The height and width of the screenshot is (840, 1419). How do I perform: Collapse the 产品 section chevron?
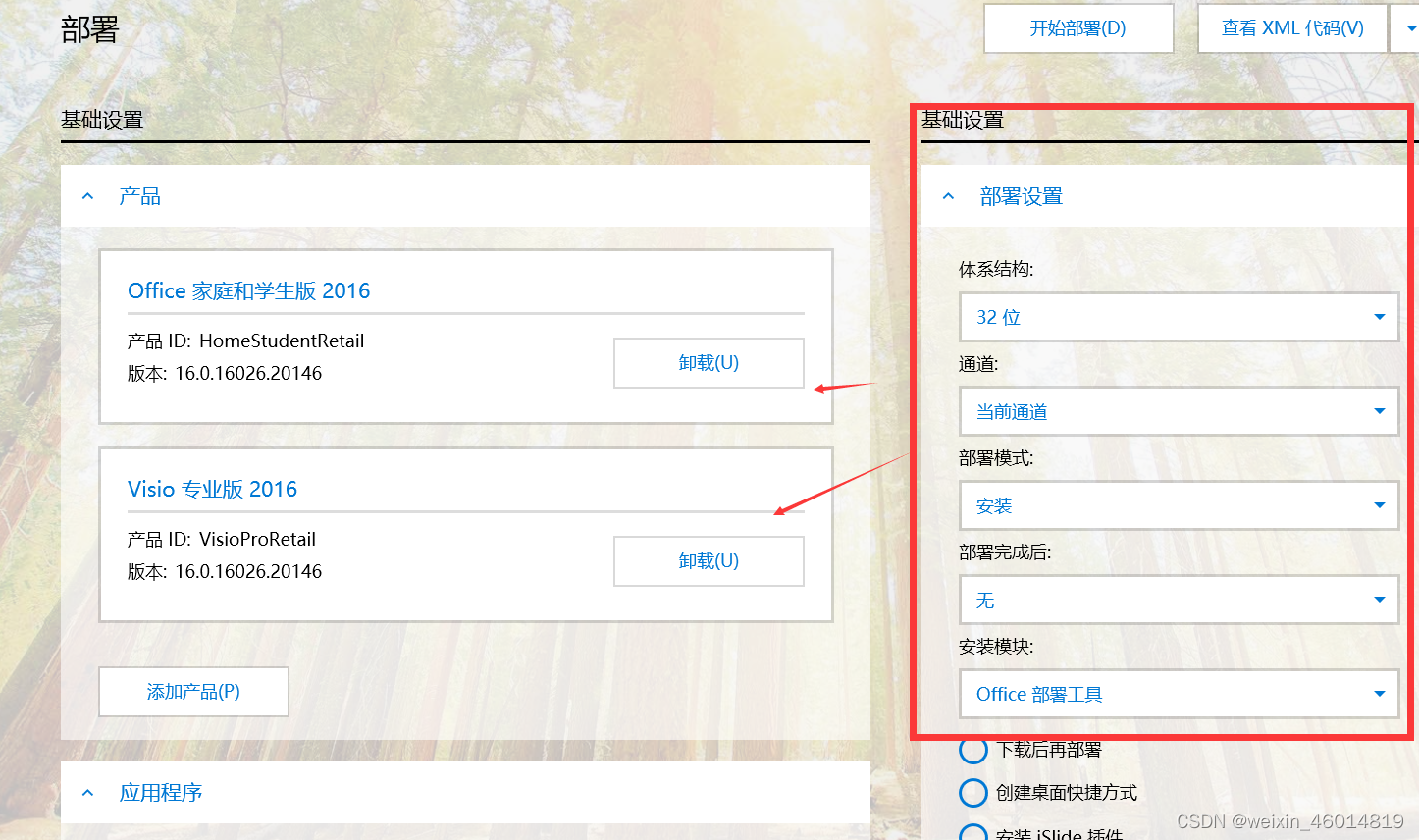click(x=87, y=195)
